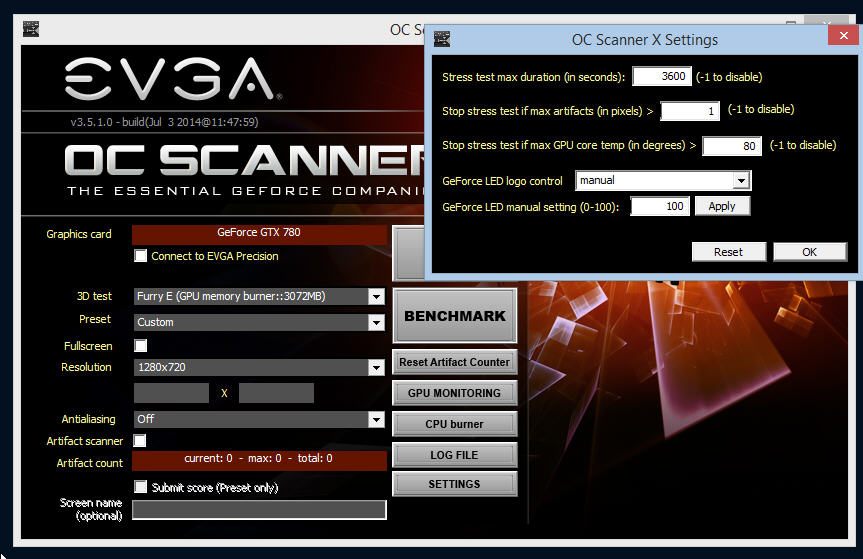This screenshot has height=559, width=863.
Task: Click OC Scanner main window title icon
Action: tap(31, 29)
